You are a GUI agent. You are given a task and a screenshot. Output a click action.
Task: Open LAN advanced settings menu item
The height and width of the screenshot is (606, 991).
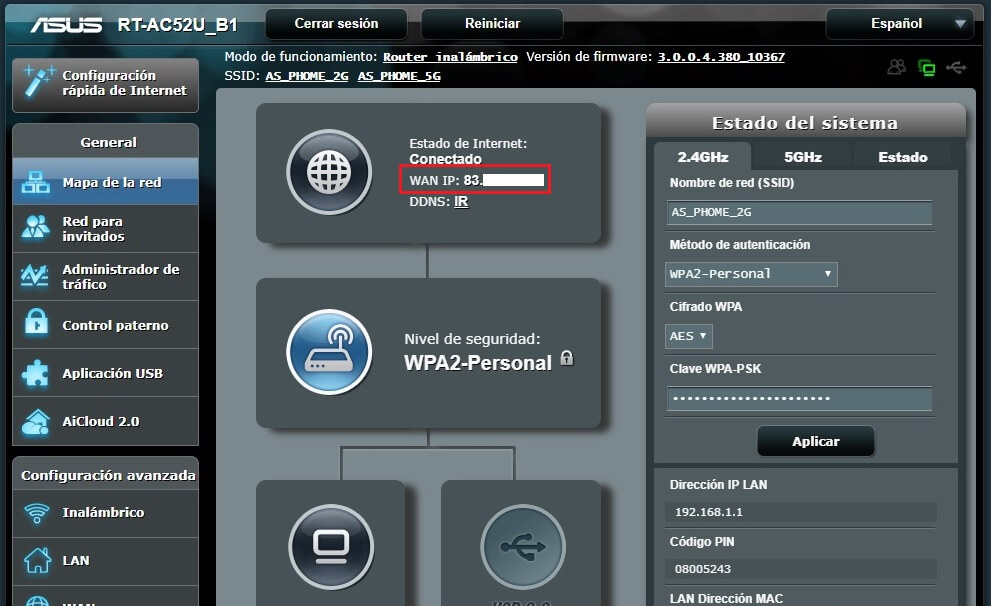tap(106, 561)
